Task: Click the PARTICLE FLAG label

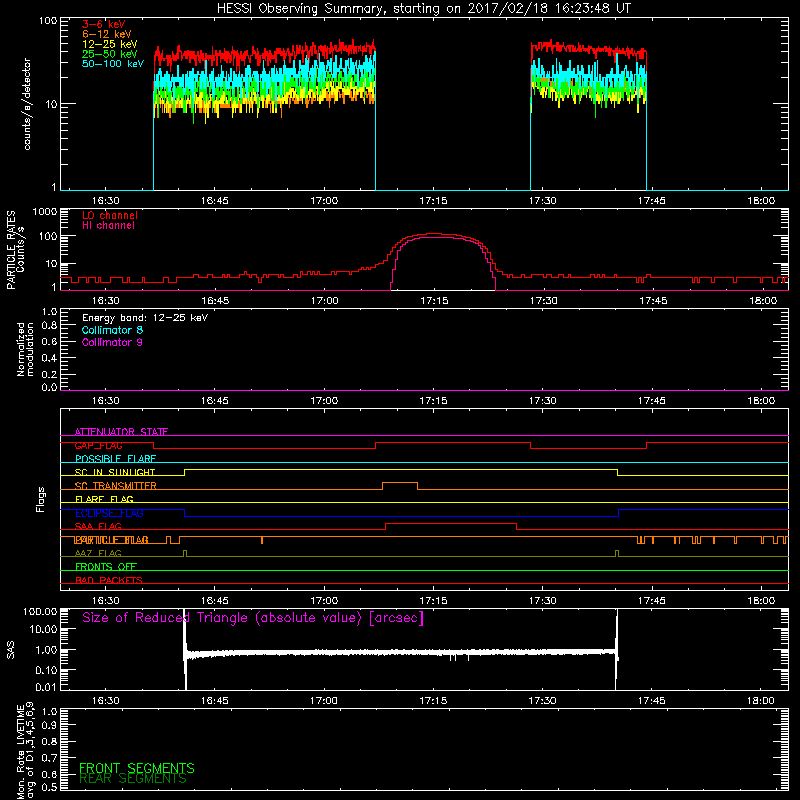Action: click(112, 540)
